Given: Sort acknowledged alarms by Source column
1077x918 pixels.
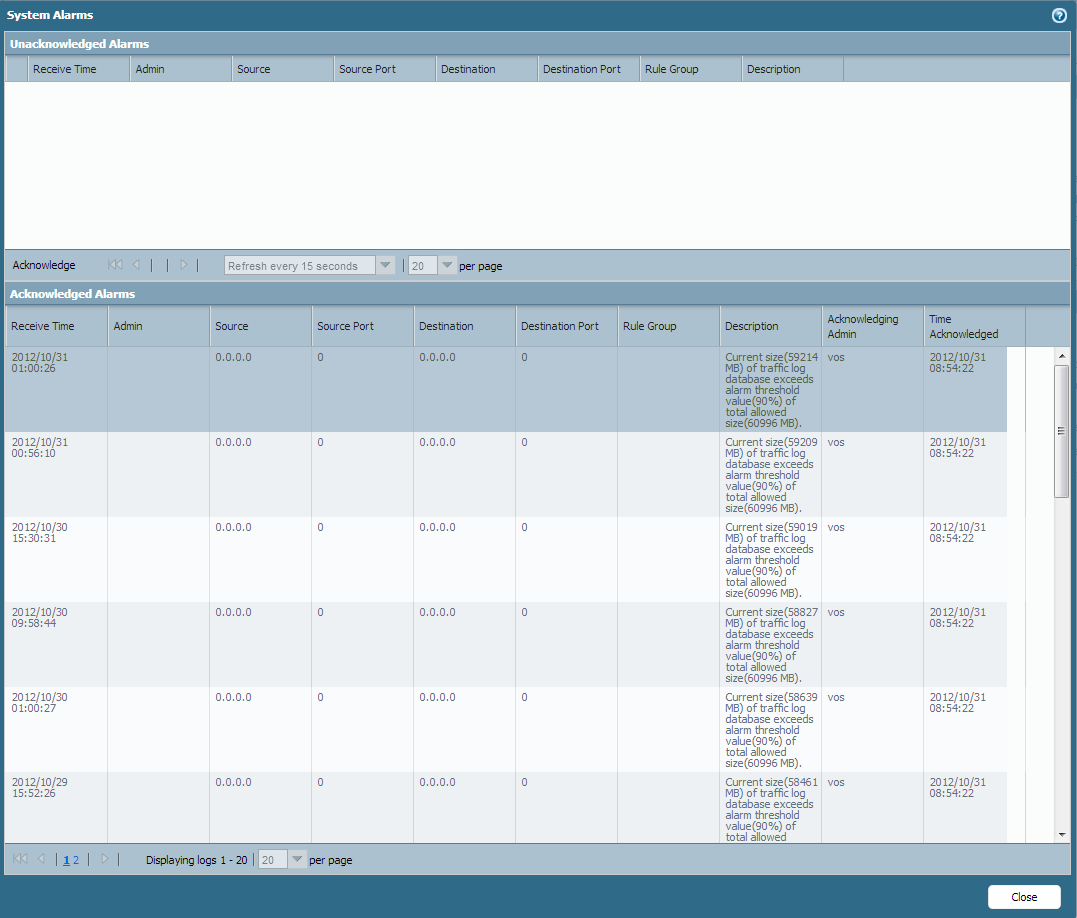Looking at the screenshot, I should click(x=260, y=326).
